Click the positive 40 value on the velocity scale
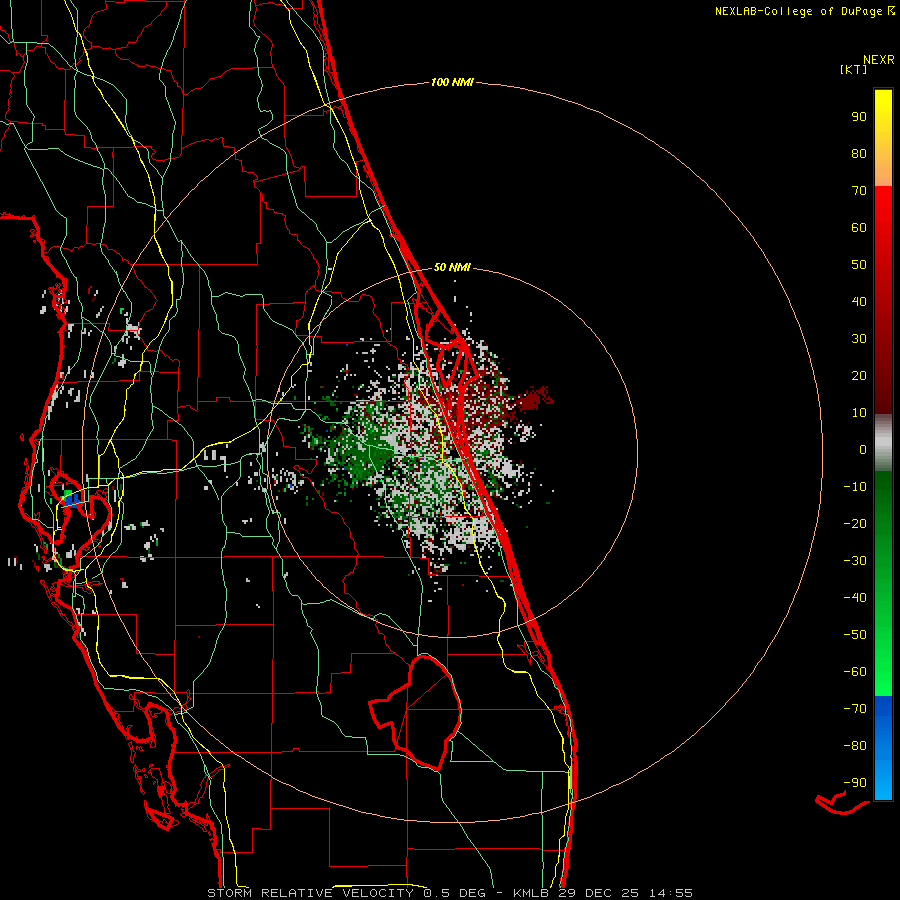The height and width of the screenshot is (900, 900). [x=859, y=302]
